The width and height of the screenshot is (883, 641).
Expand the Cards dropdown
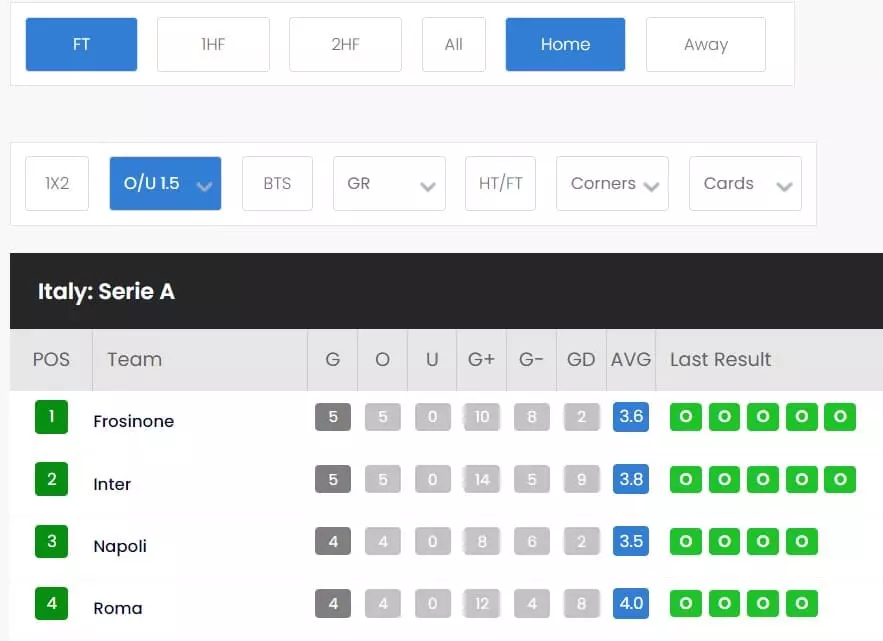pos(745,183)
